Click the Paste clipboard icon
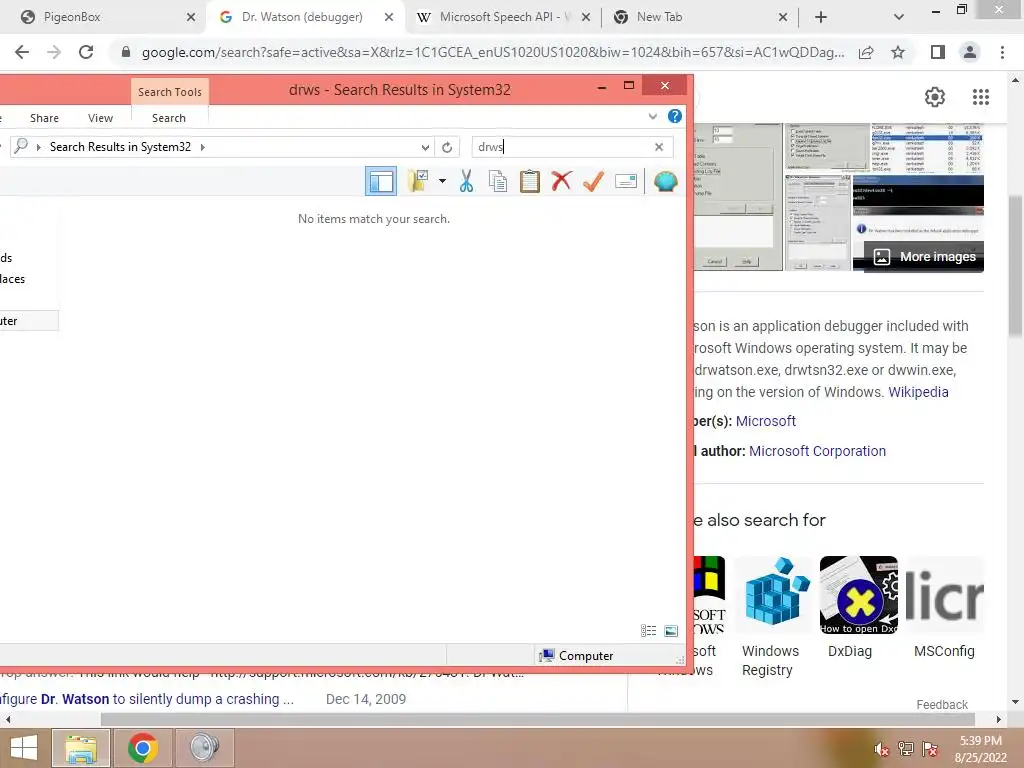 pos(530,181)
